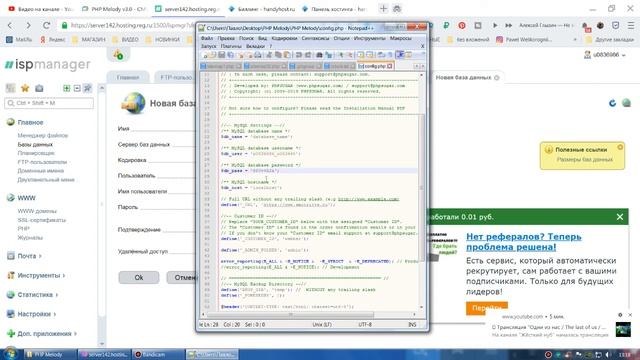Click the undo icon in Notepad++ toolbar
This screenshot has width=640, height=360.
(x=298, y=55)
